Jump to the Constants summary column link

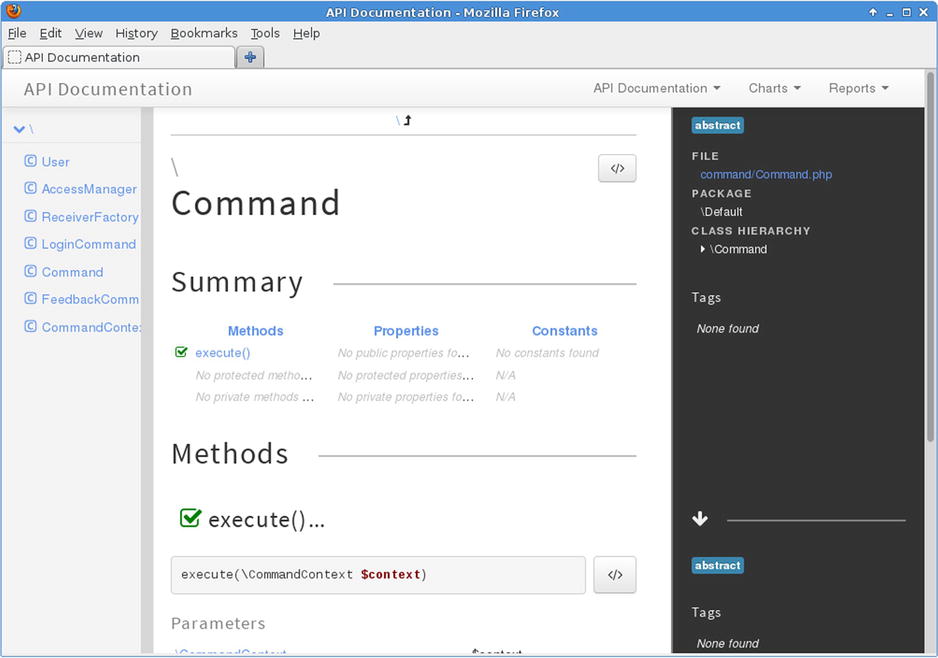(x=564, y=331)
